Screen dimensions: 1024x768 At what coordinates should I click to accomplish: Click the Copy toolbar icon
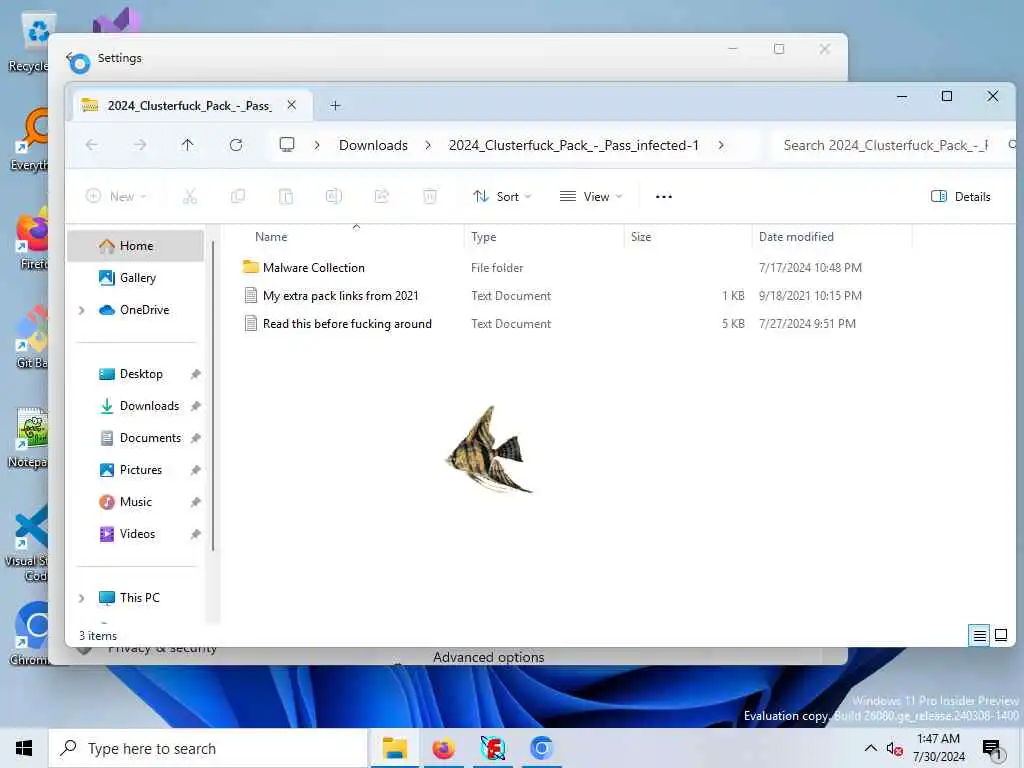(238, 197)
